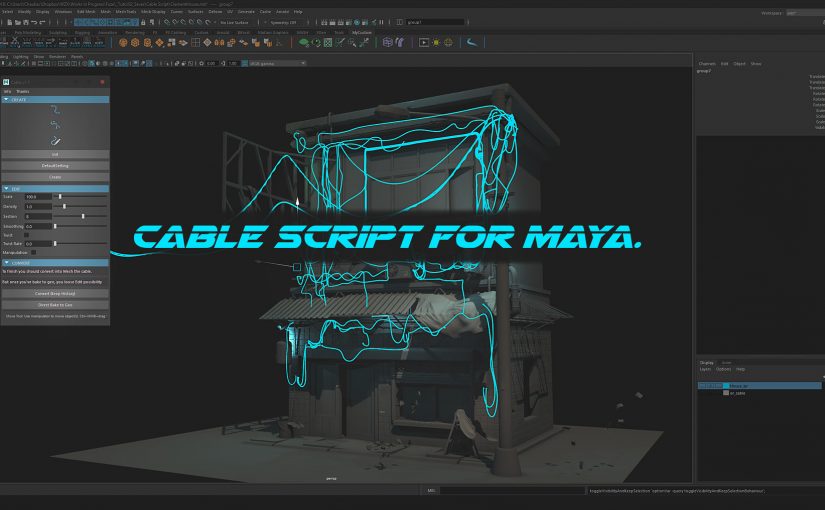Click the Init button in Cable panel
Viewport: 825px width, 510px height.
(x=55, y=155)
